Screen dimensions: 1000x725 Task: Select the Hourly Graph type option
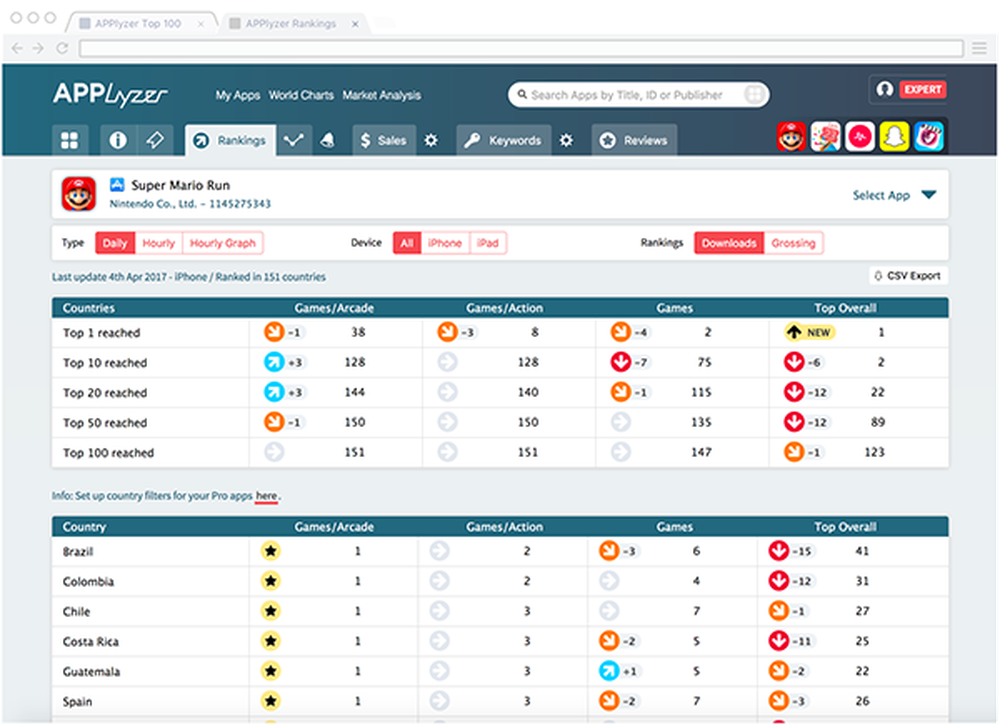[x=223, y=243]
